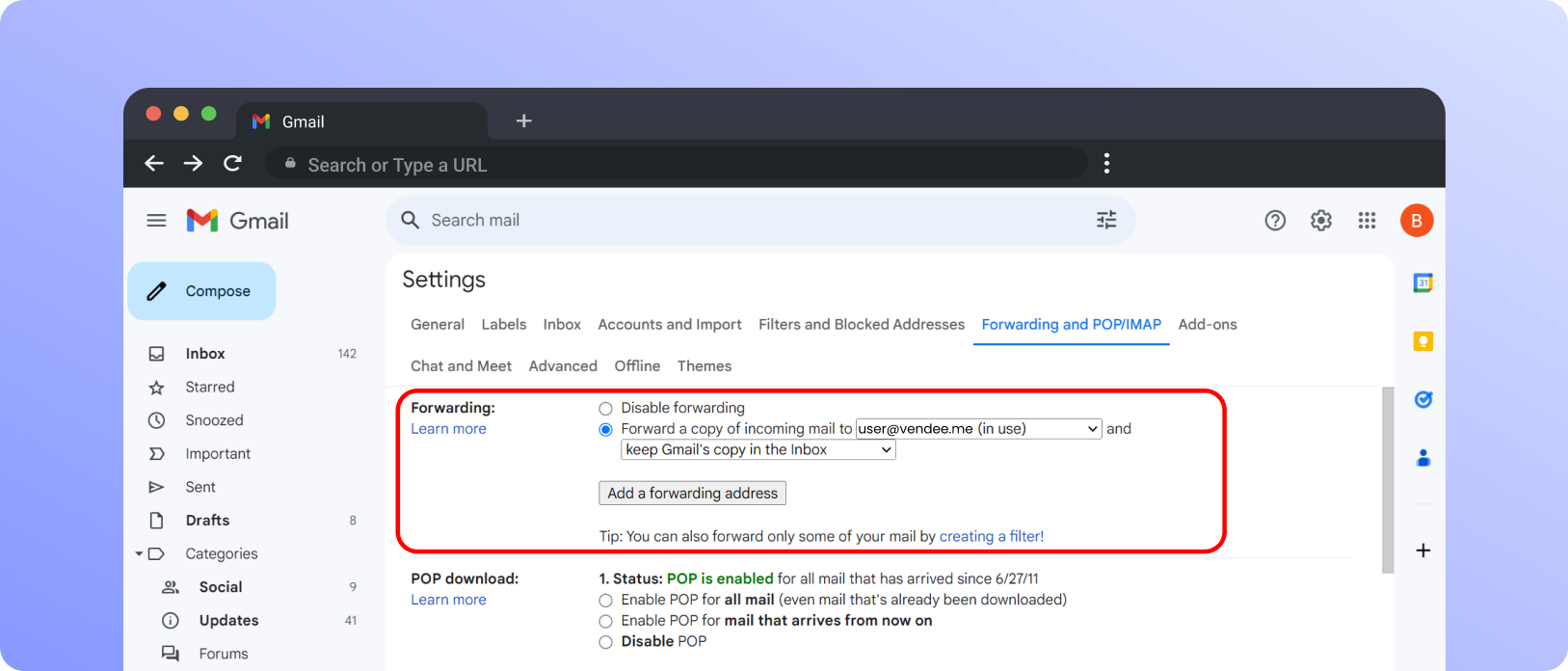Open Google Calendar side panel icon

[x=1423, y=282]
